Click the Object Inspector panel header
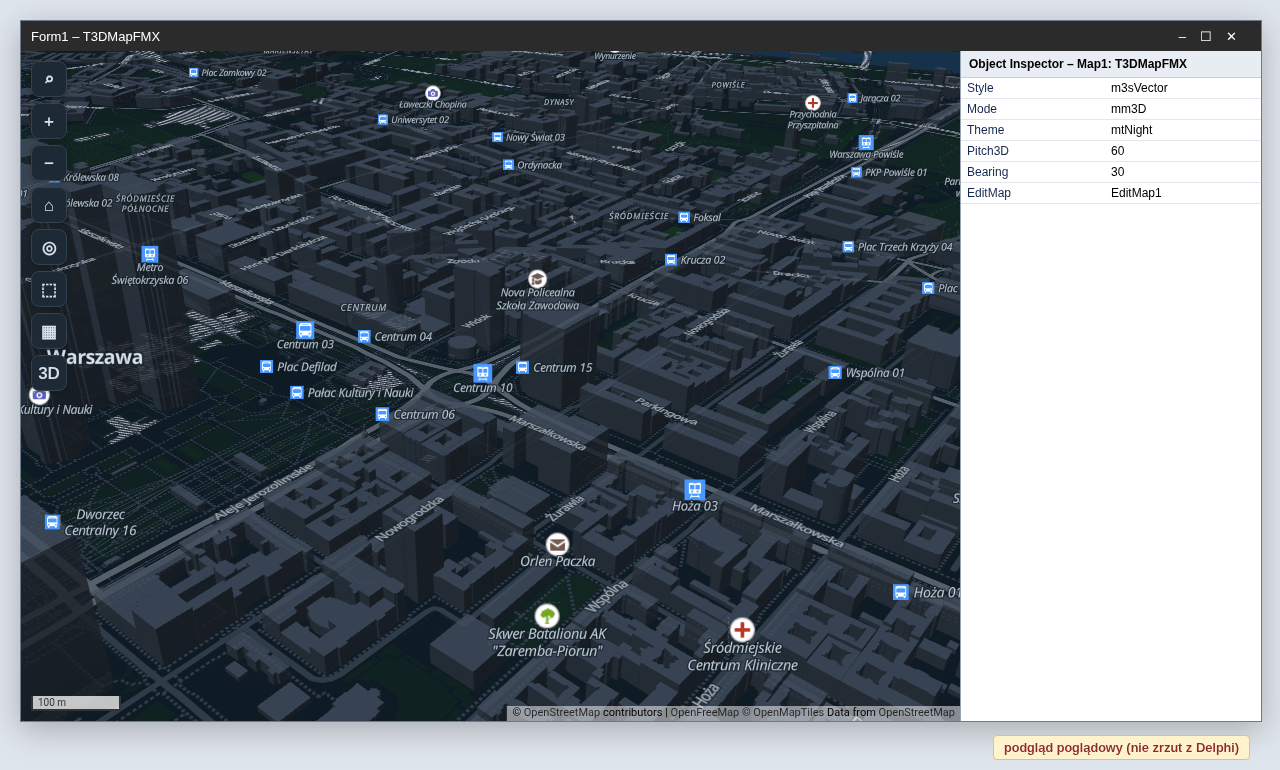Viewport: 1280px width, 770px height. [x=1111, y=64]
